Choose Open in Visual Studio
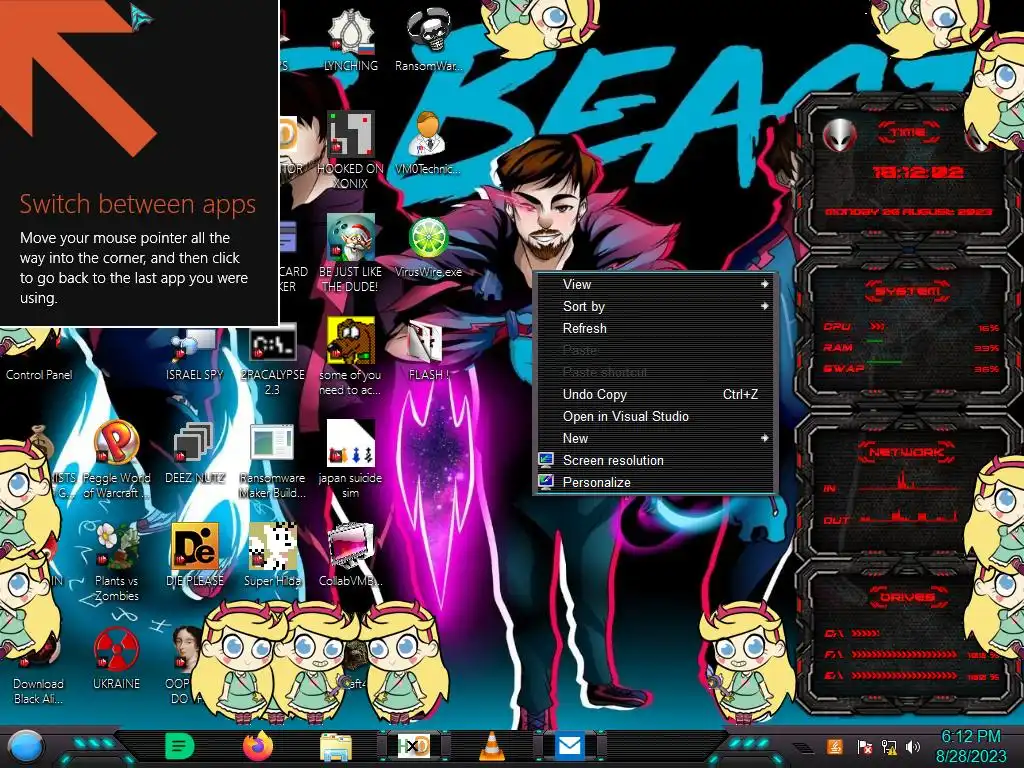The height and width of the screenshot is (768, 1024). coord(655,416)
